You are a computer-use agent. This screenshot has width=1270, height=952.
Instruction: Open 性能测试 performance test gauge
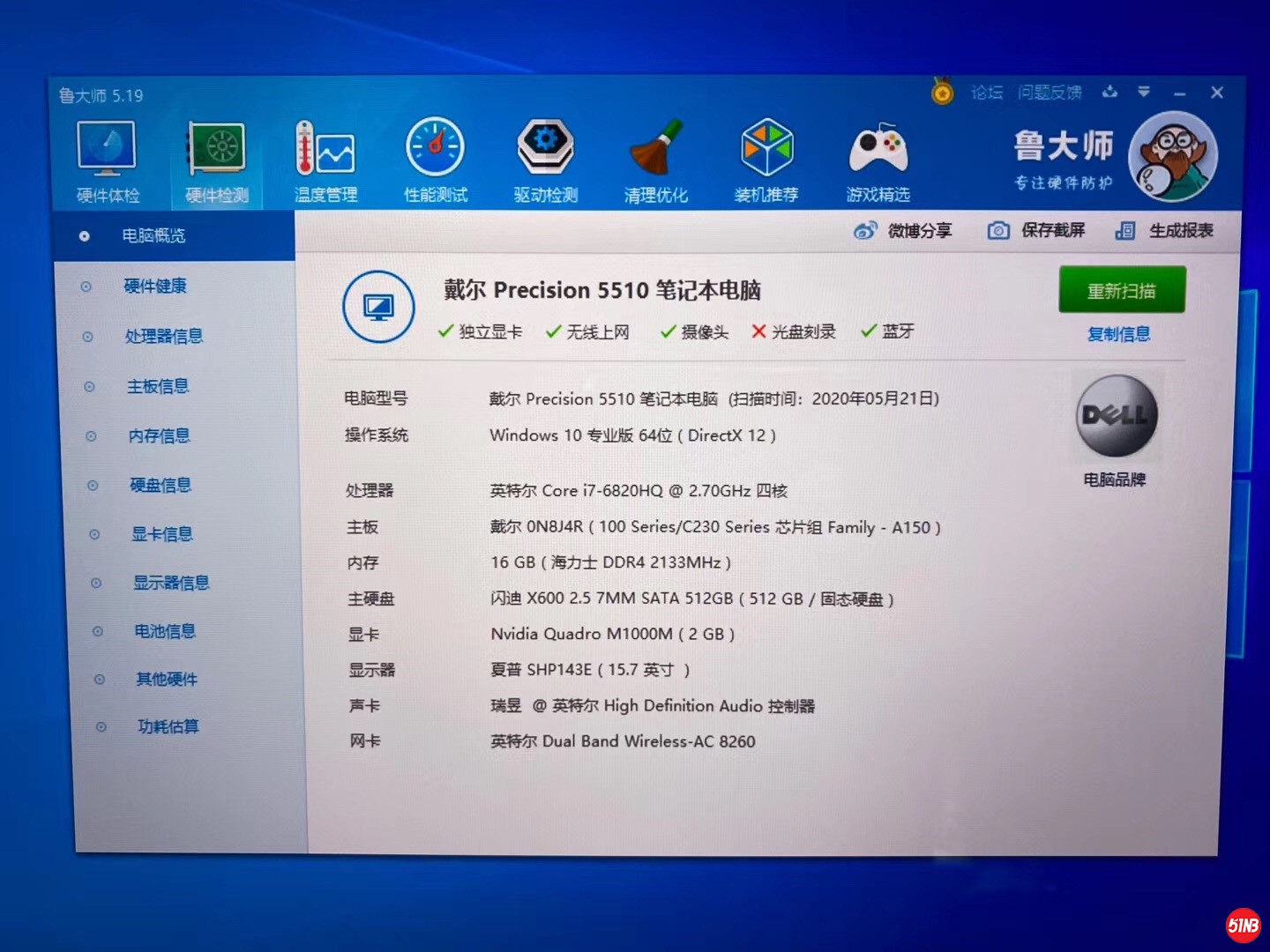(435, 159)
